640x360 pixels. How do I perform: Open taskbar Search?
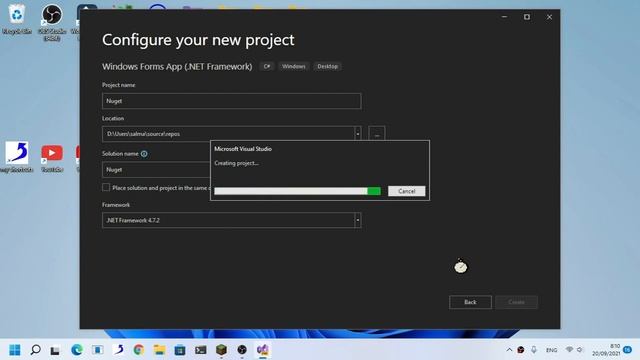pyautogui.click(x=36, y=350)
